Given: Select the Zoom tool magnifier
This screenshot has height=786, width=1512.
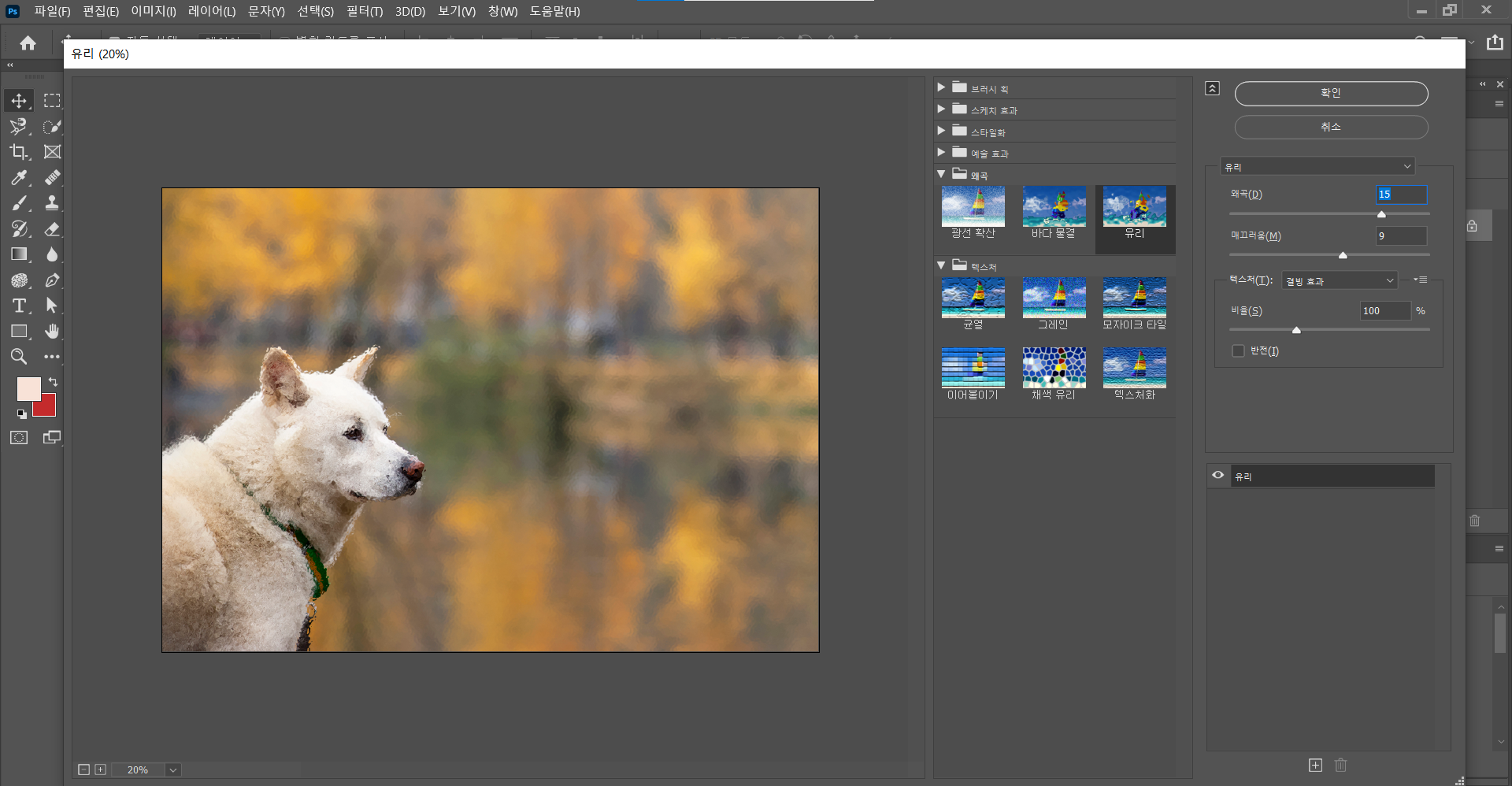Looking at the screenshot, I should coord(19,357).
